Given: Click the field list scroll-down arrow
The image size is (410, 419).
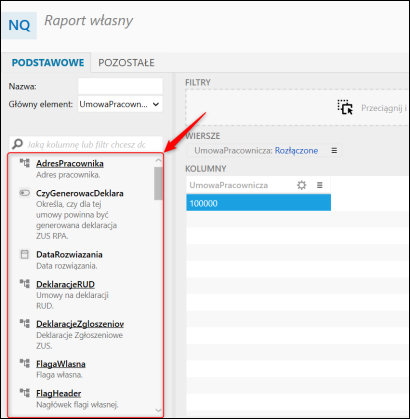Looking at the screenshot, I should (158, 410).
